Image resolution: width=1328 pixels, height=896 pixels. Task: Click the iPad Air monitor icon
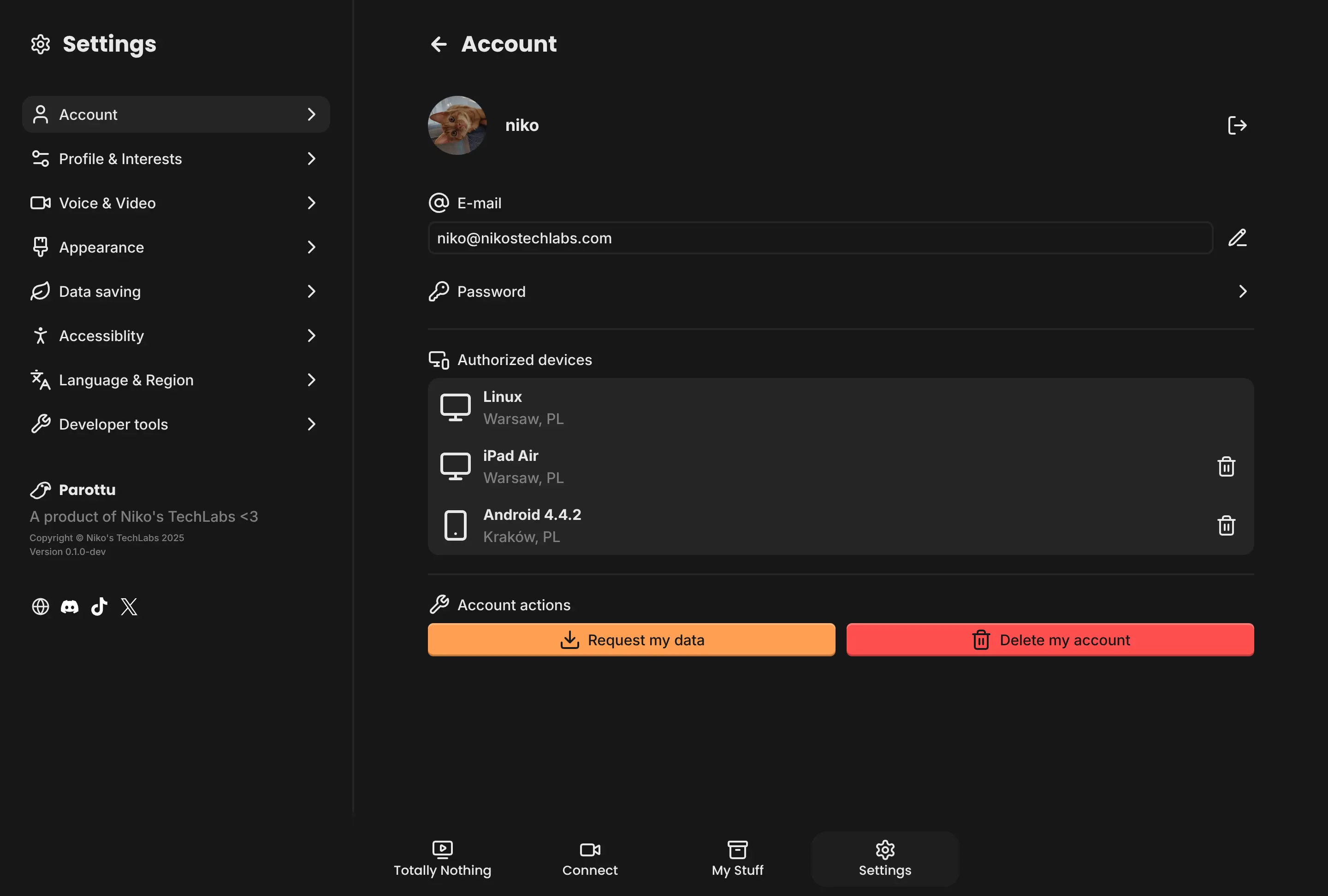coord(456,466)
